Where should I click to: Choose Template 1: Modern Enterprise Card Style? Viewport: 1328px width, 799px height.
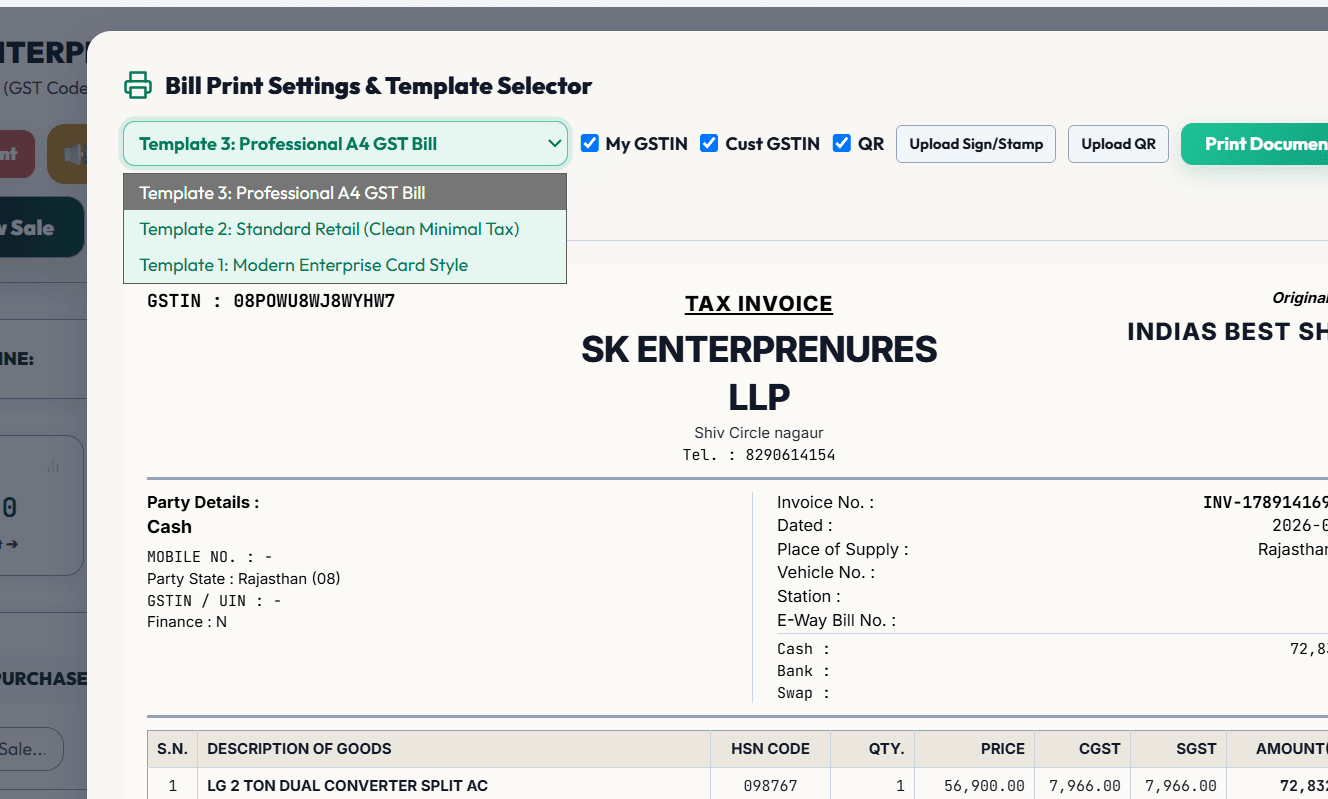coord(345,265)
